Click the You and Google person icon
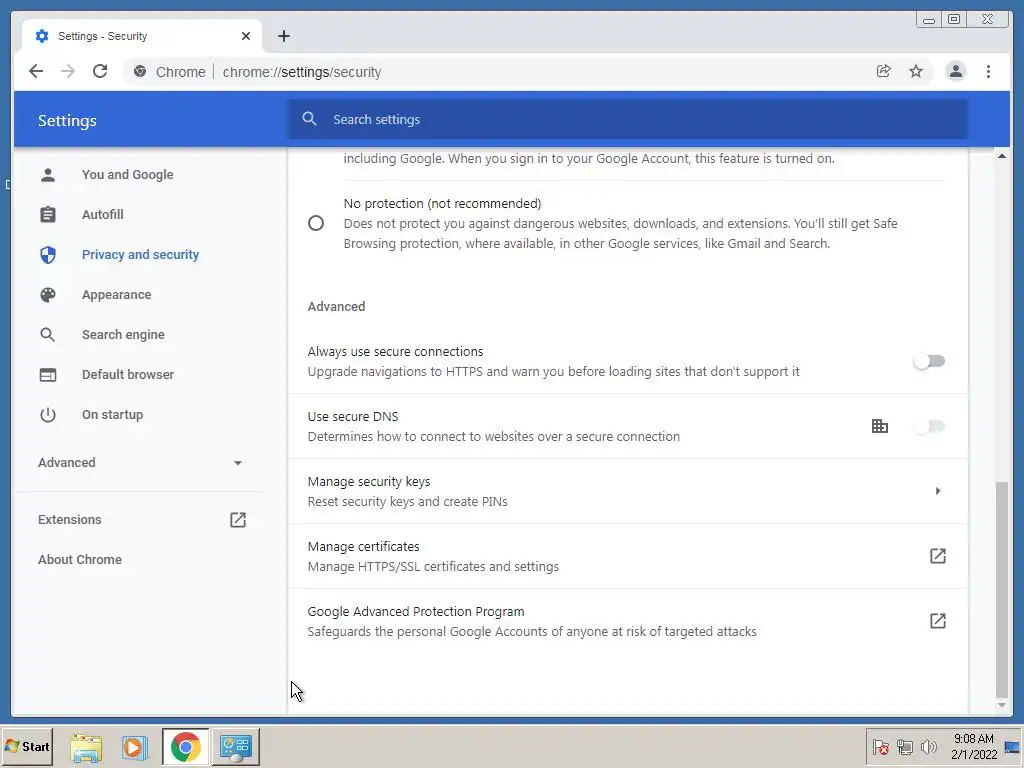This screenshot has width=1024, height=768. click(48, 174)
